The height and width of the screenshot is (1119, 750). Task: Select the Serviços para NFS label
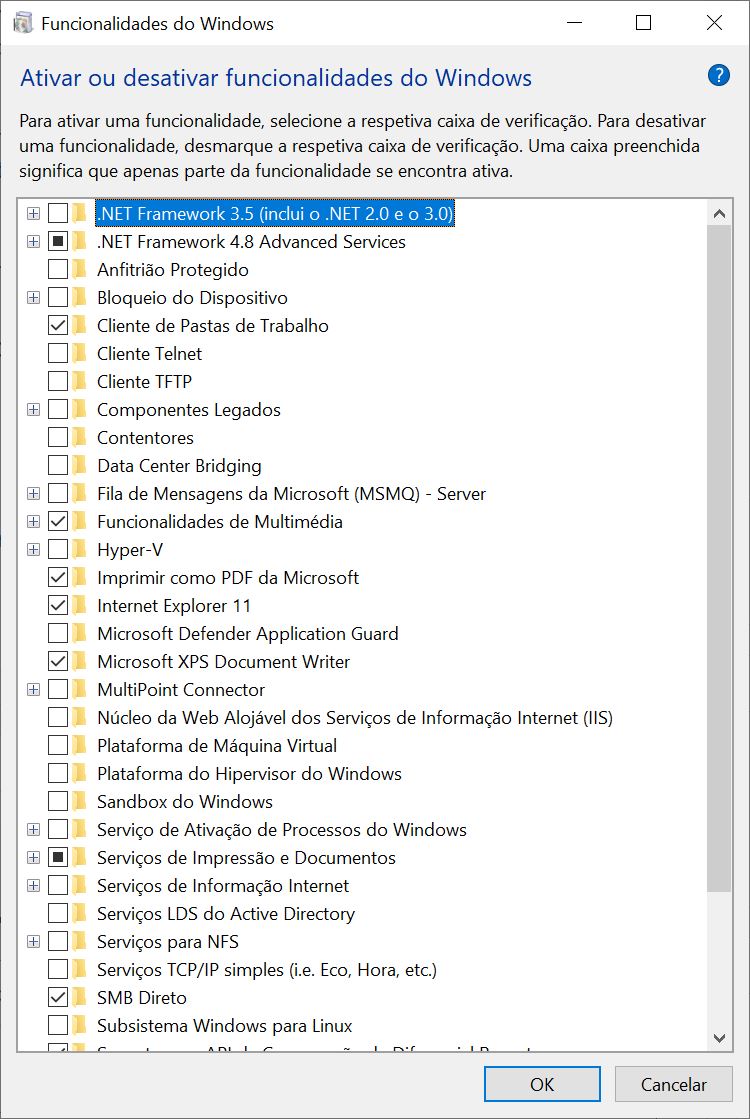pos(168,942)
